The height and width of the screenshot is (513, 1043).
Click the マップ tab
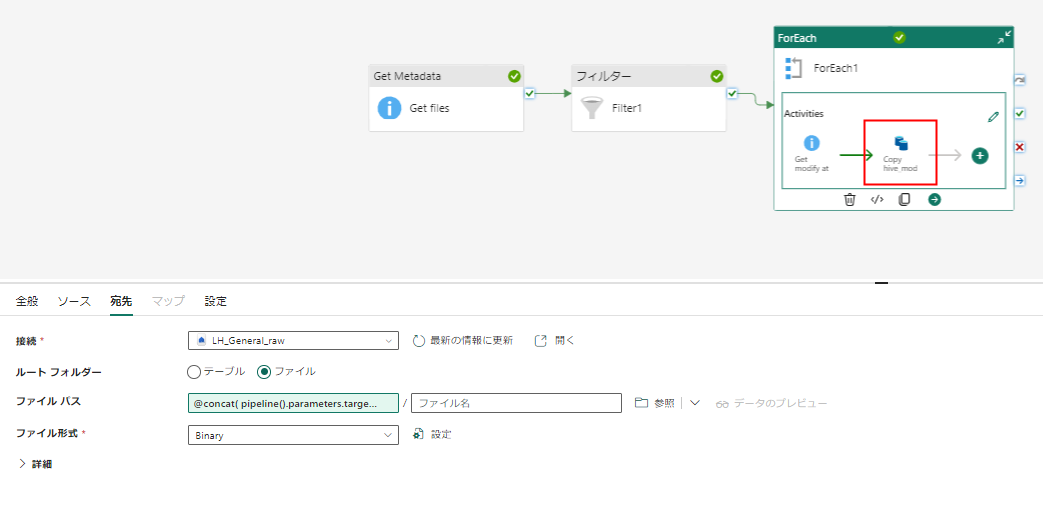[x=168, y=301]
